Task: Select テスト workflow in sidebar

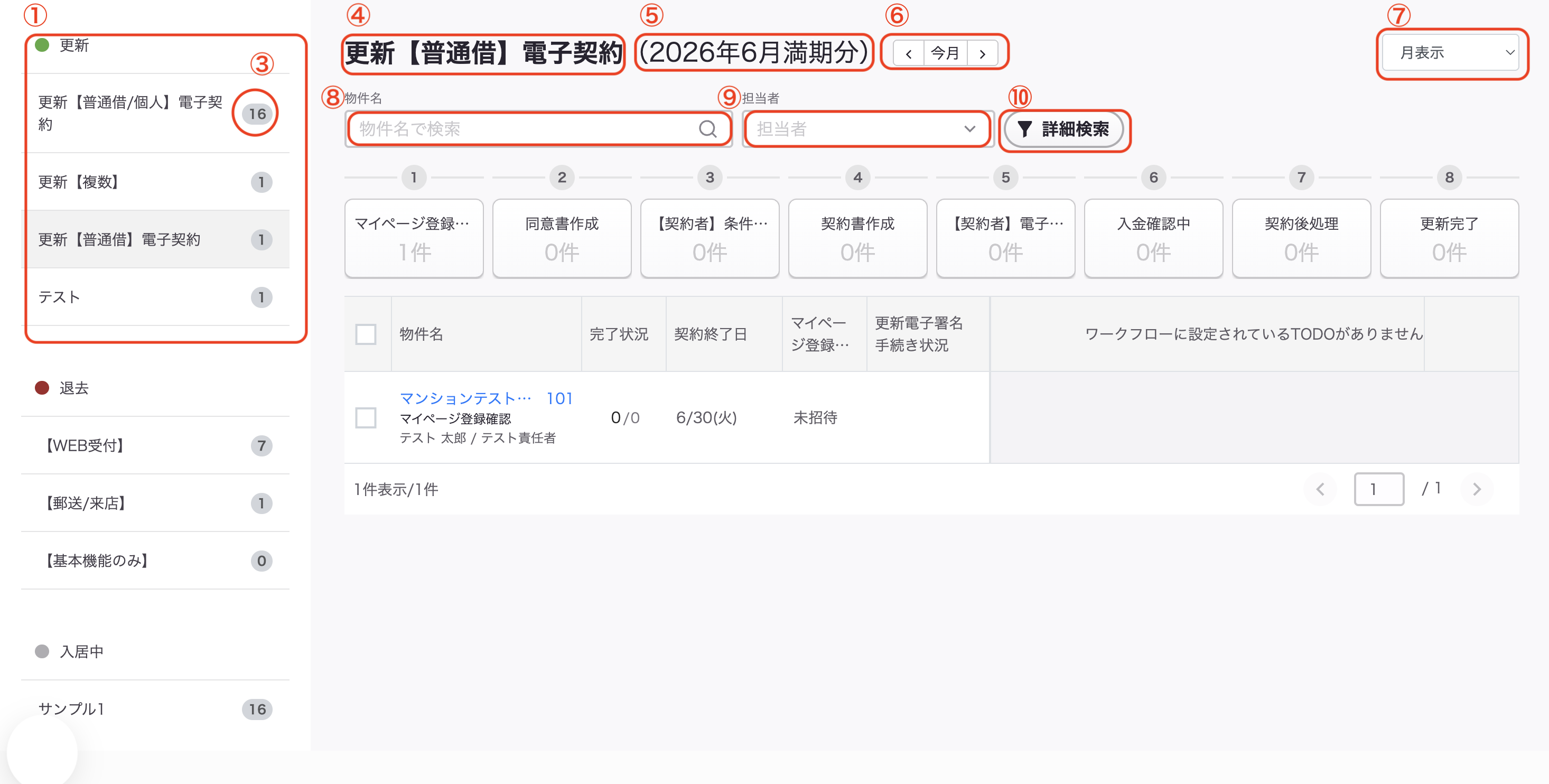Action: 155,297
